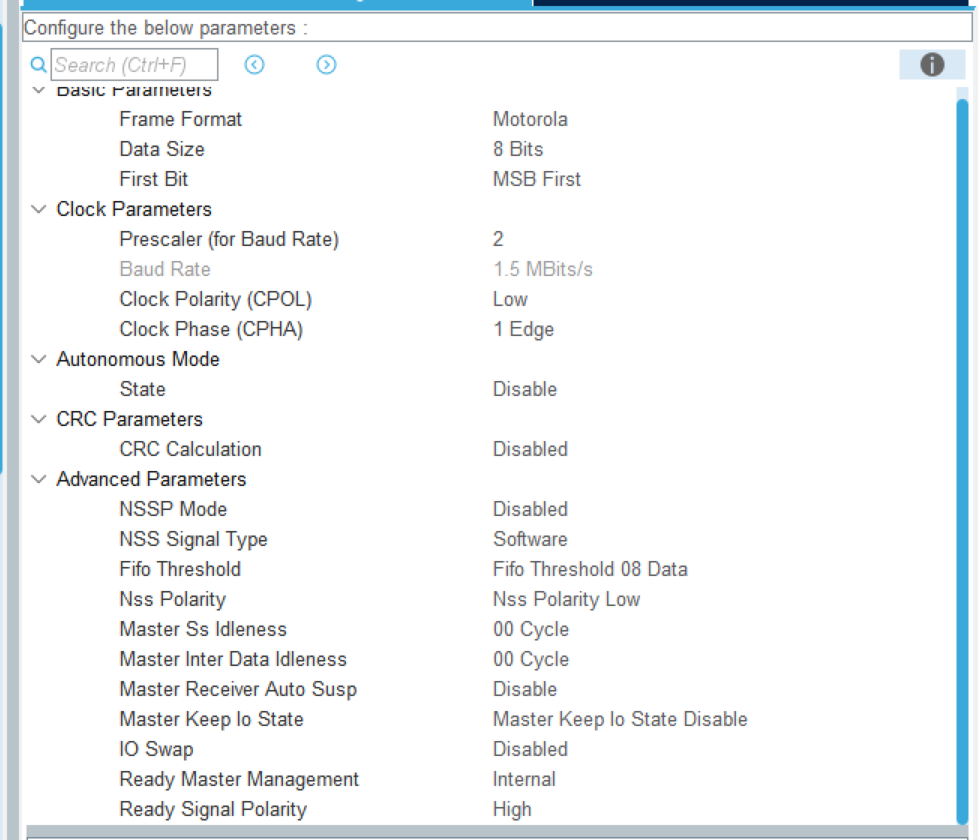Change Master Keep Io State Disable value
Image resolution: width=978 pixels, height=840 pixels.
620,719
